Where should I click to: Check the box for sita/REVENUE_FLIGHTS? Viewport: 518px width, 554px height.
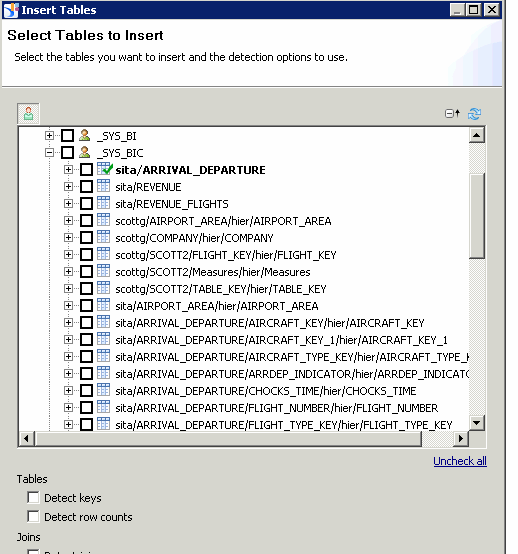click(86, 204)
